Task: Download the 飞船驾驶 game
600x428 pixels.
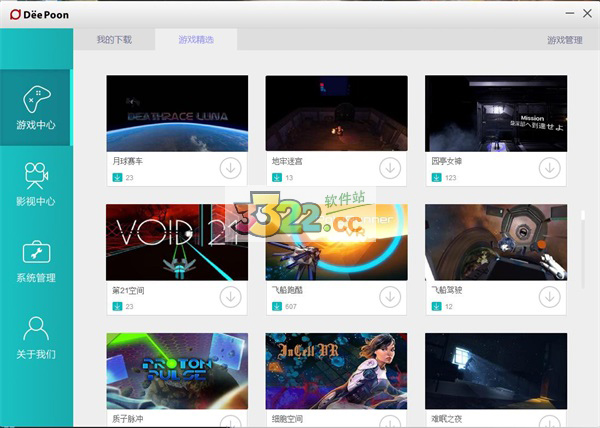Action: (549, 297)
